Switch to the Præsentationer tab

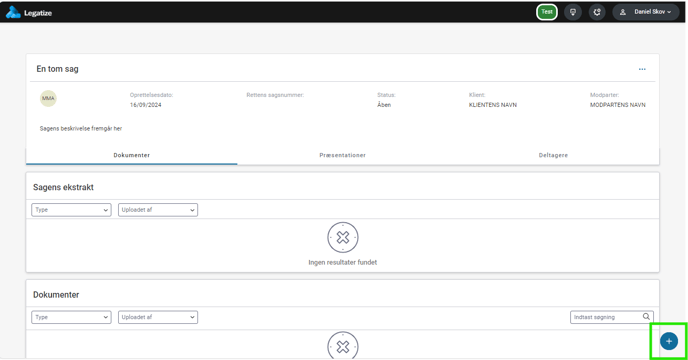pos(342,155)
